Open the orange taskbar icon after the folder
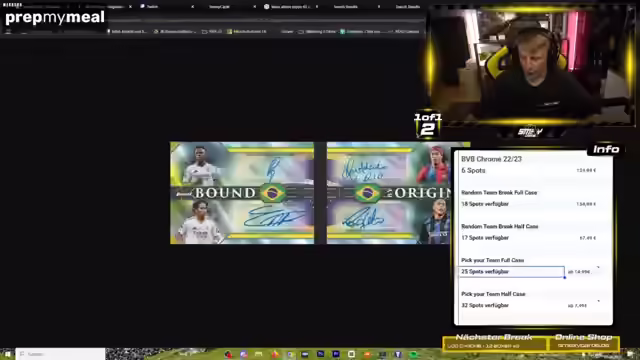The image size is (640, 360). tap(275, 354)
